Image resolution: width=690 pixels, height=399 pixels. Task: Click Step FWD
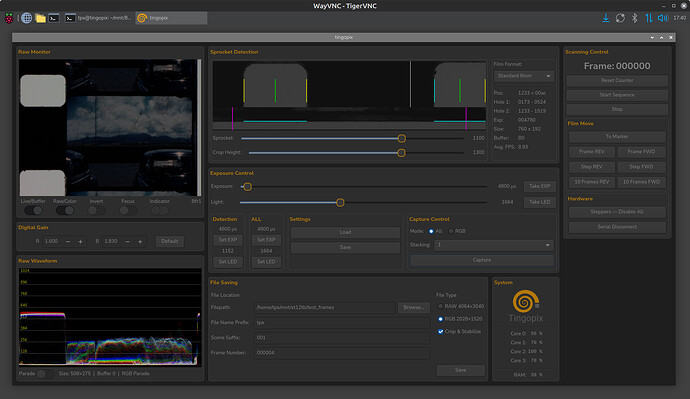coord(641,167)
